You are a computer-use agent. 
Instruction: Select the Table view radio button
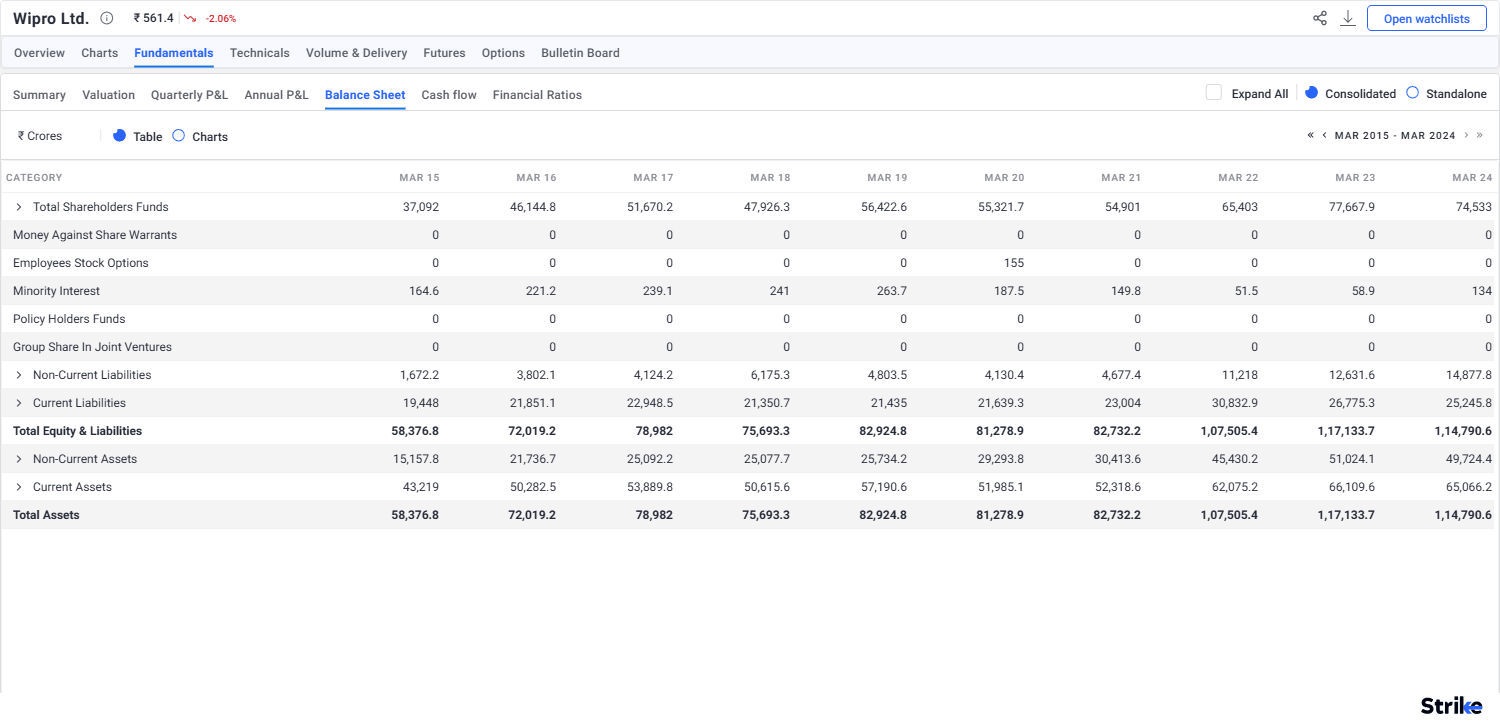pyautogui.click(x=119, y=136)
